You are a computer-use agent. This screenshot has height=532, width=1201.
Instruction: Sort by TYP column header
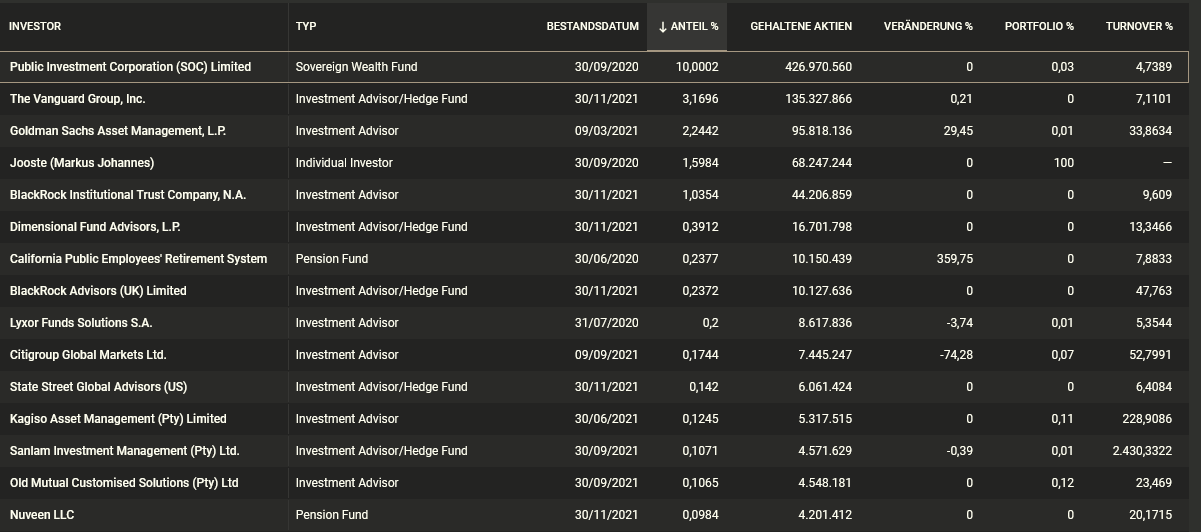(x=306, y=27)
